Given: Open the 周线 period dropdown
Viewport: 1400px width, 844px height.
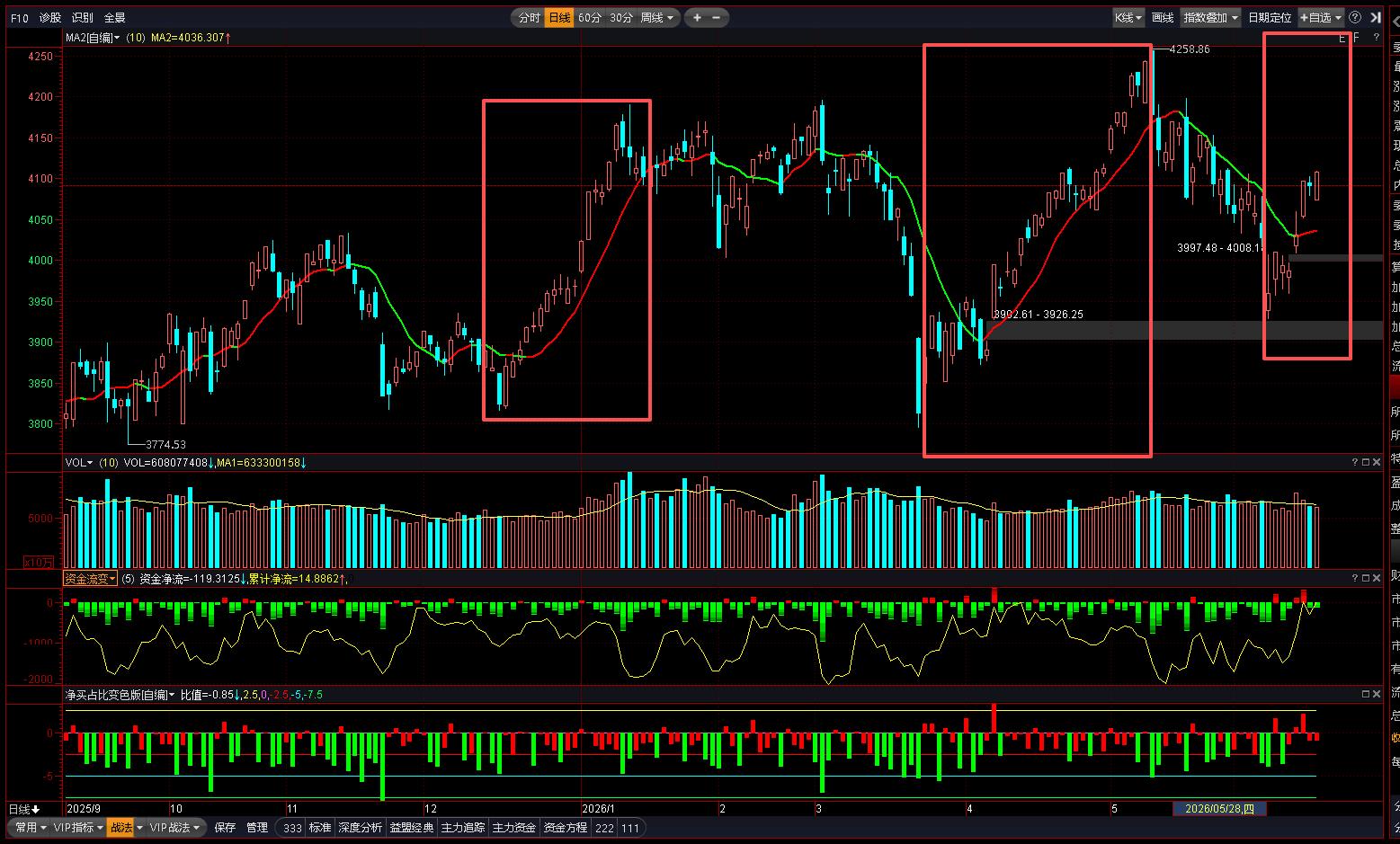Looking at the screenshot, I should [x=657, y=18].
